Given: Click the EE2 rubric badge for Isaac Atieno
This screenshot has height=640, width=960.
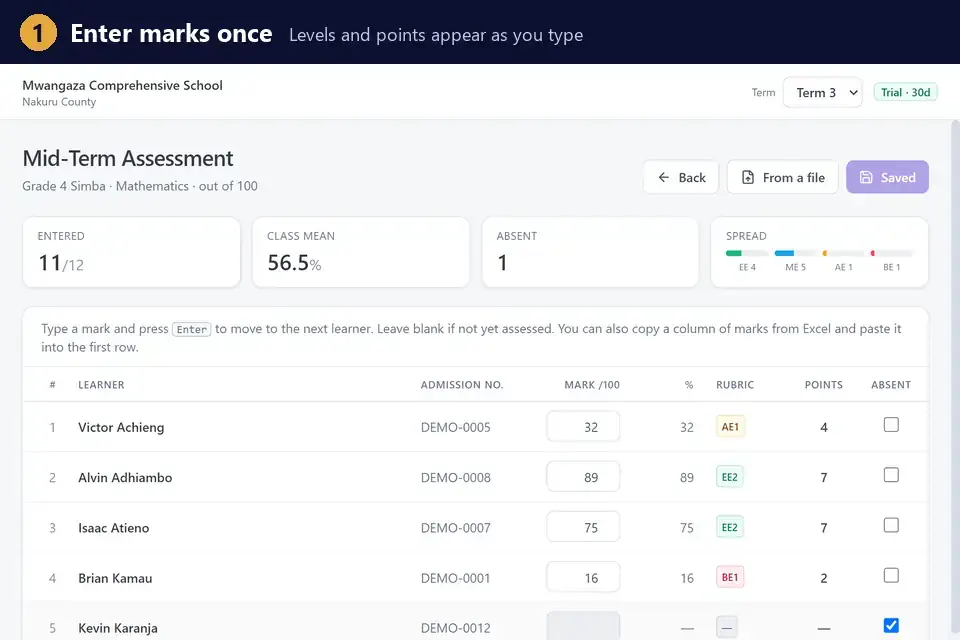Looking at the screenshot, I should 730,527.
